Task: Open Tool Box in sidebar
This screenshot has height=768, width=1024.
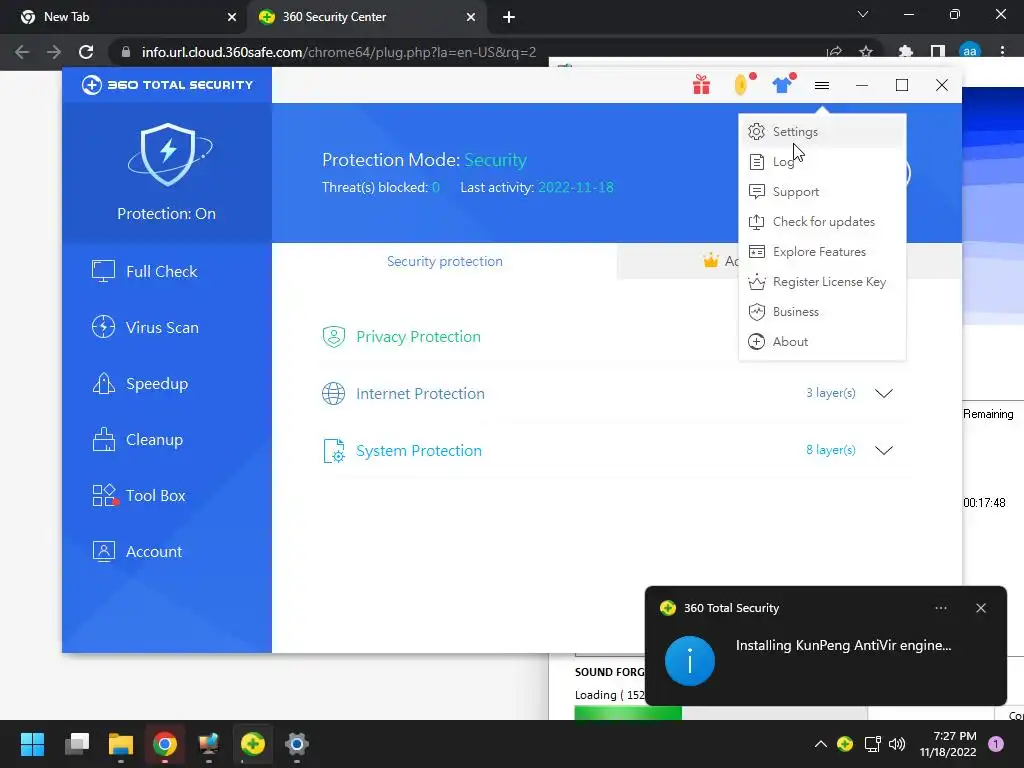Action: point(138,496)
